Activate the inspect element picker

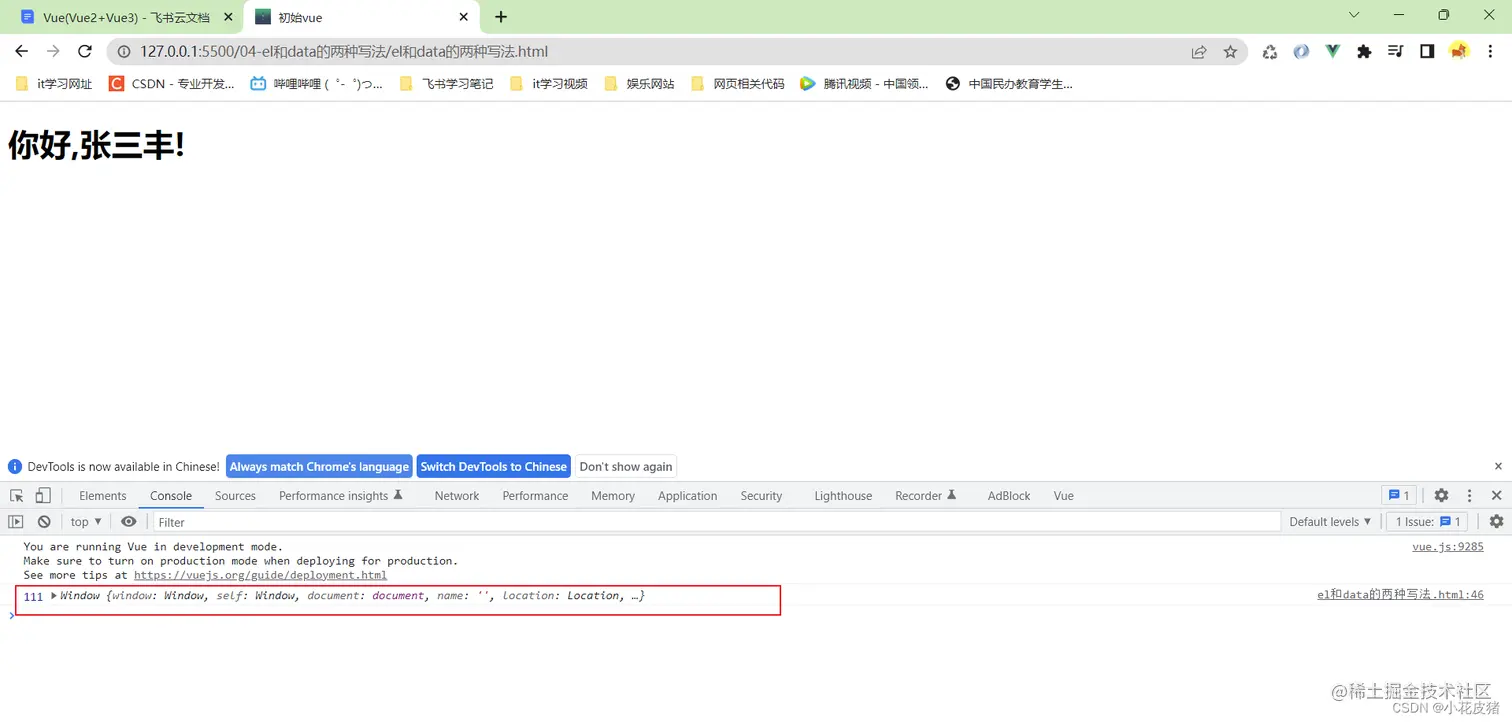pos(17,496)
